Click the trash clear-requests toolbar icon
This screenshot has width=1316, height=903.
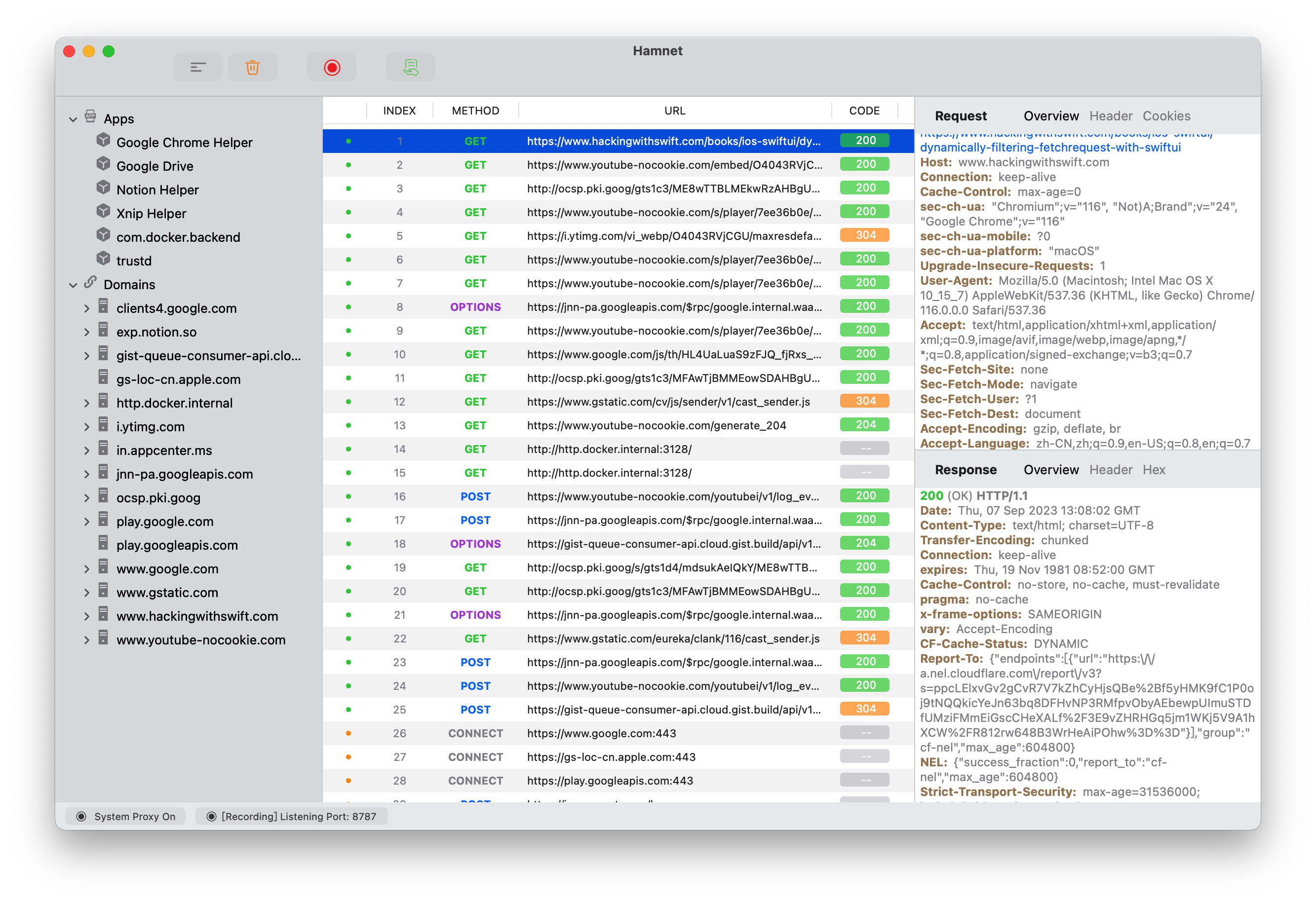tap(252, 68)
